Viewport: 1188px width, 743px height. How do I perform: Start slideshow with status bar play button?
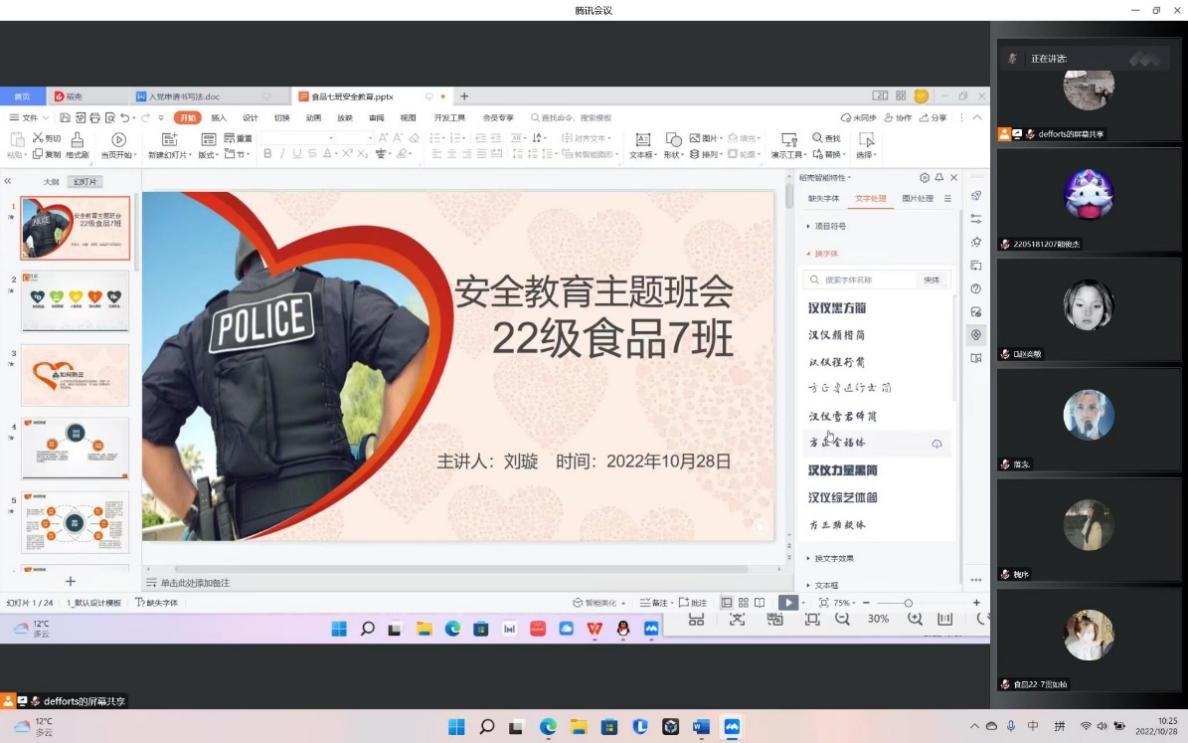[x=787, y=603]
